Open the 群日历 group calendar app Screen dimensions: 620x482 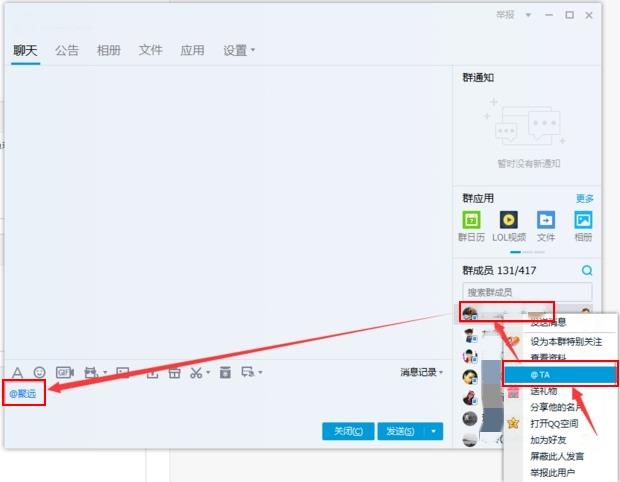tap(471, 220)
